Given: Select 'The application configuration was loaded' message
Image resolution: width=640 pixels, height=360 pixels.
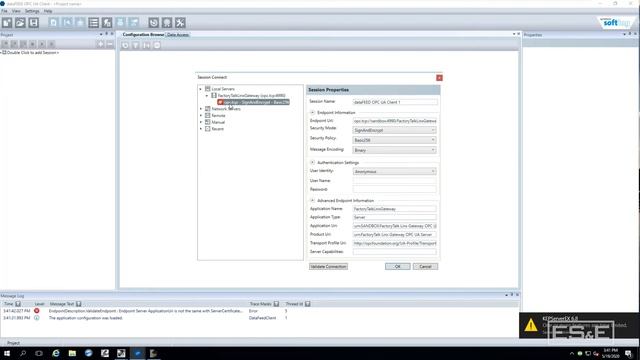Looking at the screenshot, I should (x=86, y=318).
